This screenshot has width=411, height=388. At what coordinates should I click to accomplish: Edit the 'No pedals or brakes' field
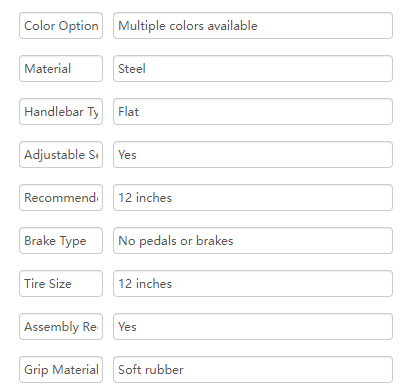(253, 241)
